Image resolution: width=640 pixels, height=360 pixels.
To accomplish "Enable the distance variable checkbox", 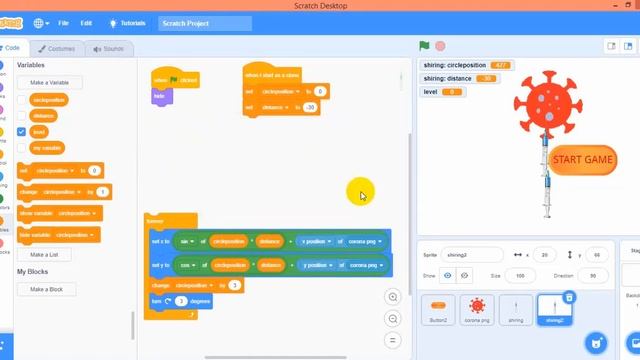I will click(x=22, y=116).
